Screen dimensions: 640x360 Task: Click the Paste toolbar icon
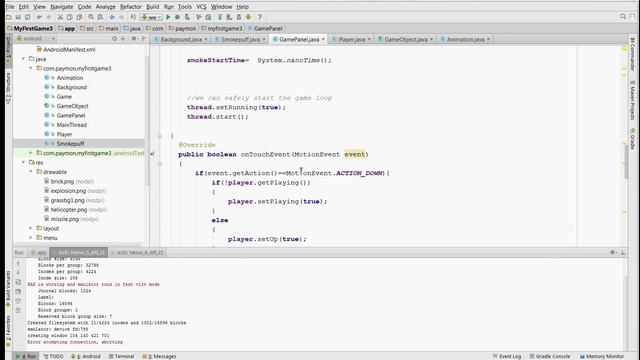tap(79, 17)
